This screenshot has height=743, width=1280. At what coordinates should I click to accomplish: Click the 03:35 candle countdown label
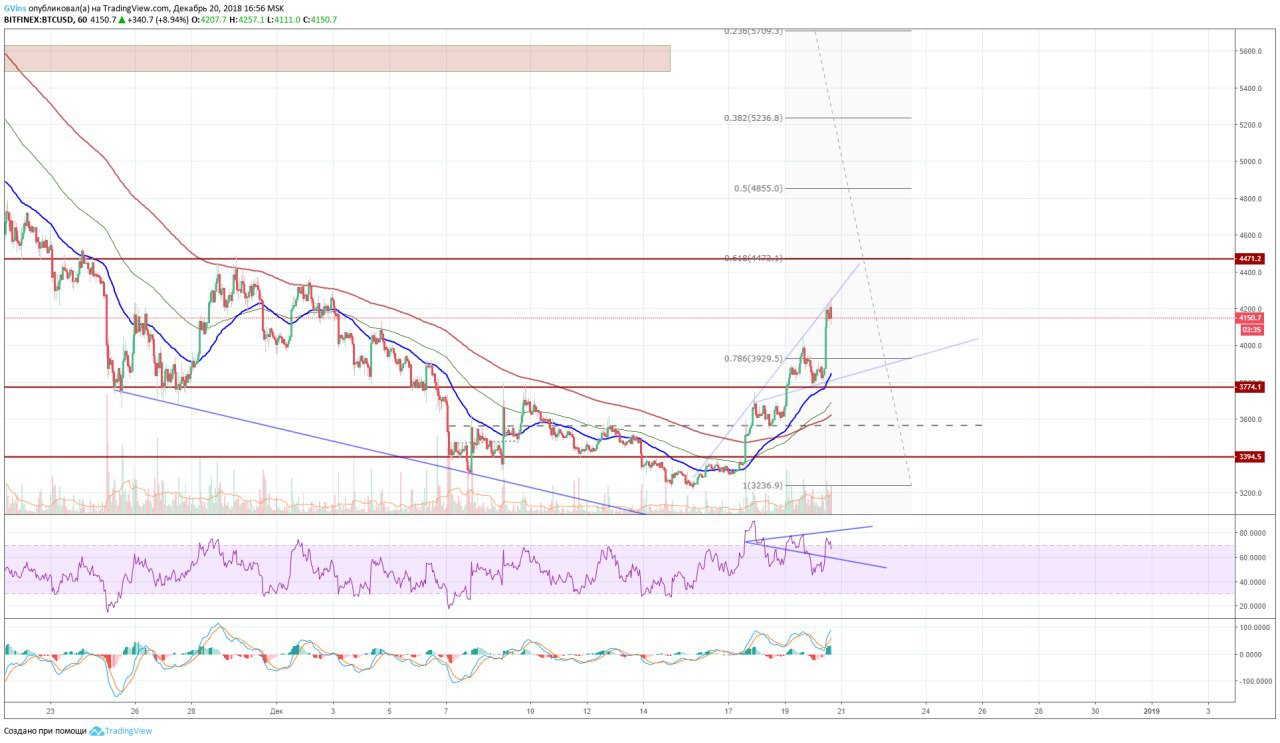point(1250,329)
